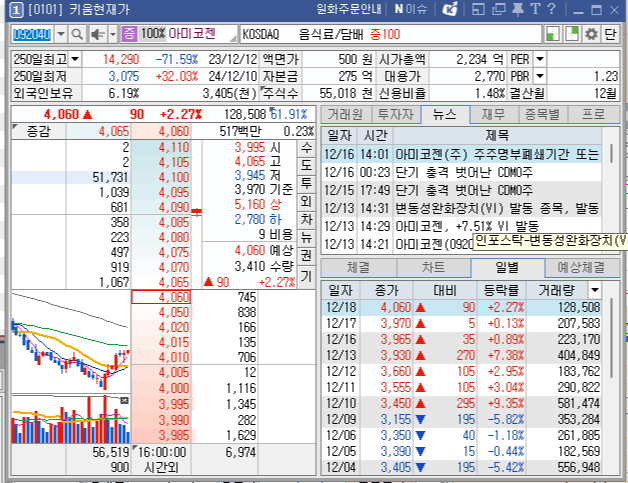Click the window layout icon in title bar

tap(479, 9)
